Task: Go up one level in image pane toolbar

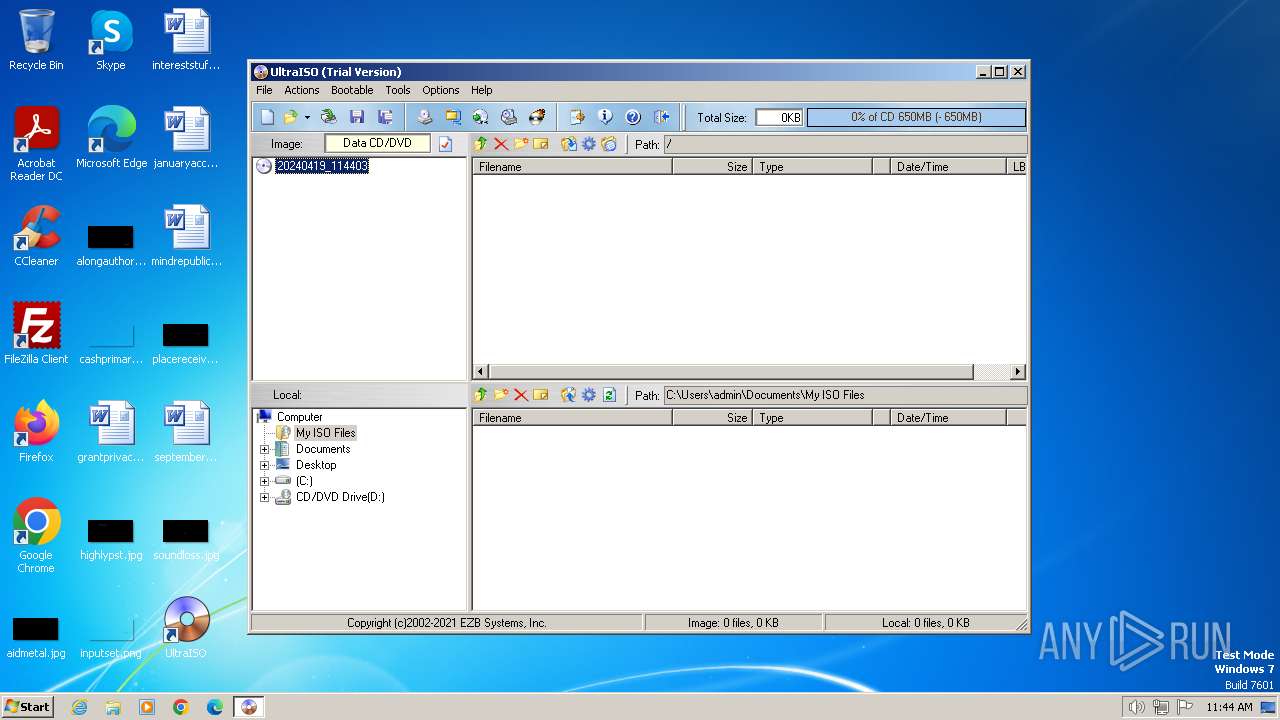Action: click(x=481, y=144)
